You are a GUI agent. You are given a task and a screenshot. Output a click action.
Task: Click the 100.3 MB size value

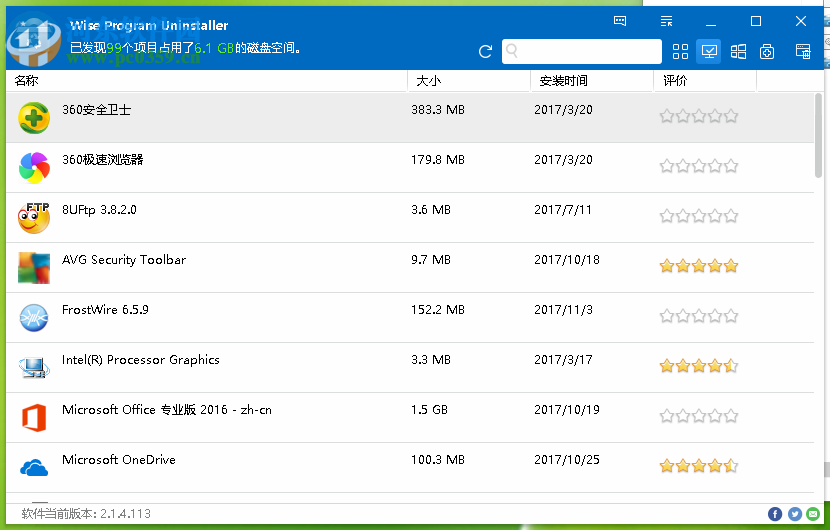tap(438, 460)
